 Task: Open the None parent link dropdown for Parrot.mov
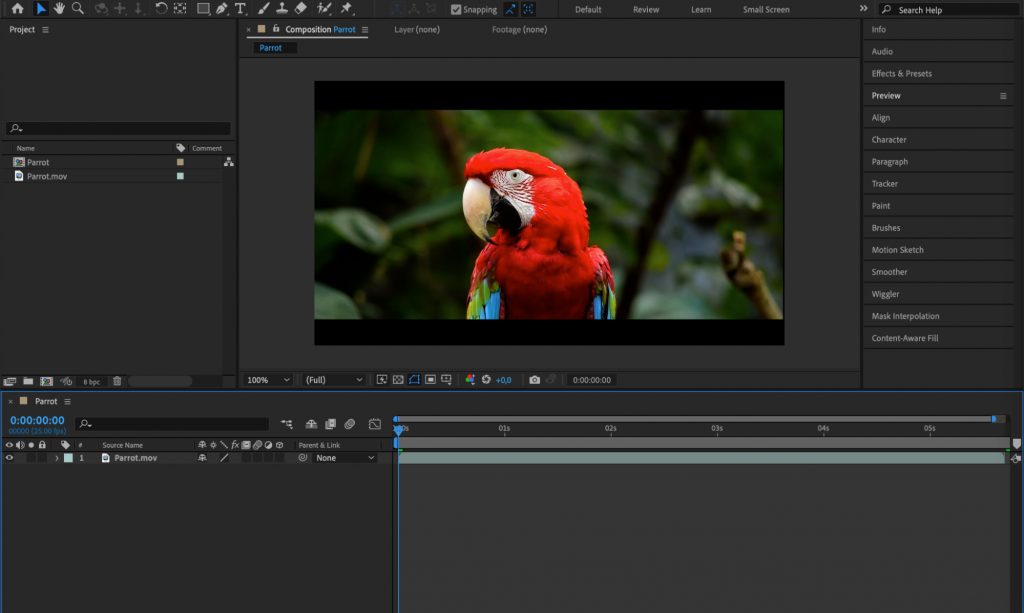pos(344,457)
